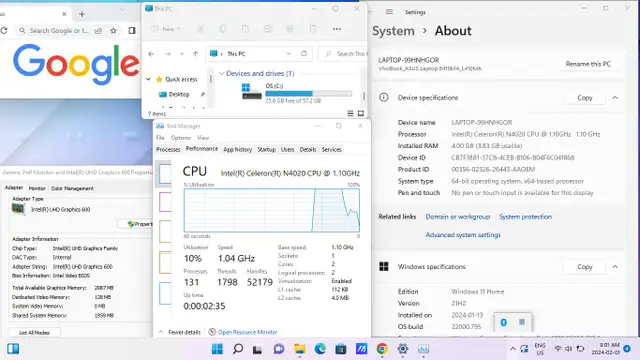Image resolution: width=640 pixels, height=360 pixels.
Task: Click Rename this PC button
Action: (588, 64)
